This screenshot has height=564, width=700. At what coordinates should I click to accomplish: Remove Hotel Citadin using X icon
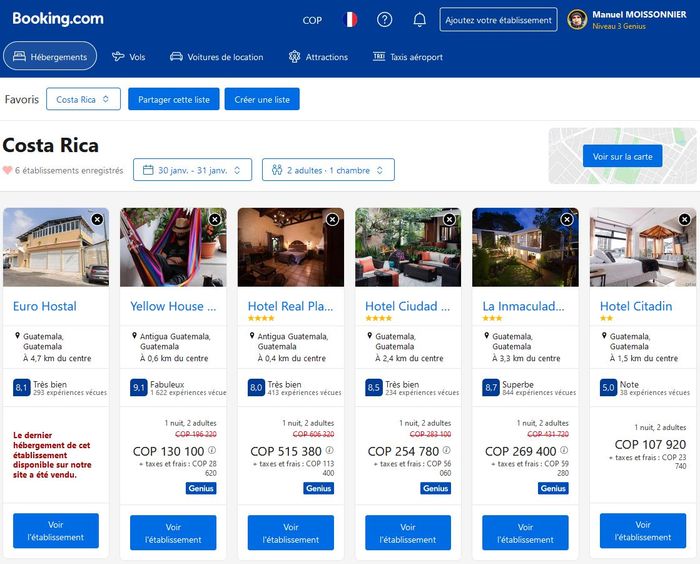685,219
